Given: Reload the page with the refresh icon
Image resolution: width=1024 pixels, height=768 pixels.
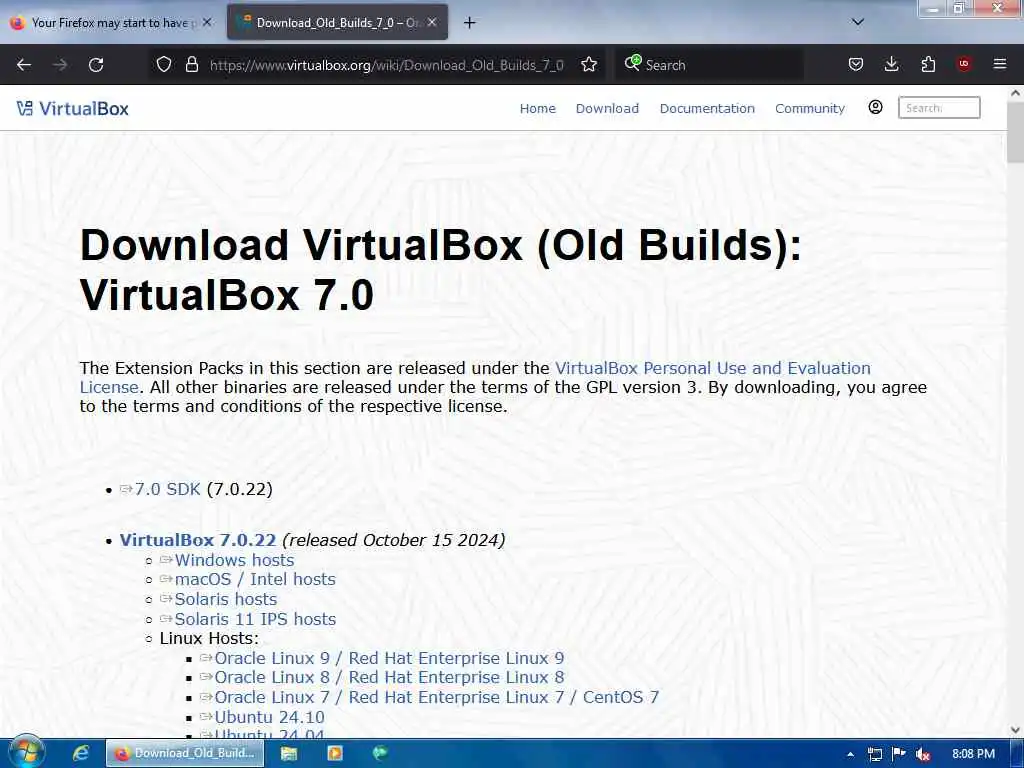Looking at the screenshot, I should pos(96,65).
